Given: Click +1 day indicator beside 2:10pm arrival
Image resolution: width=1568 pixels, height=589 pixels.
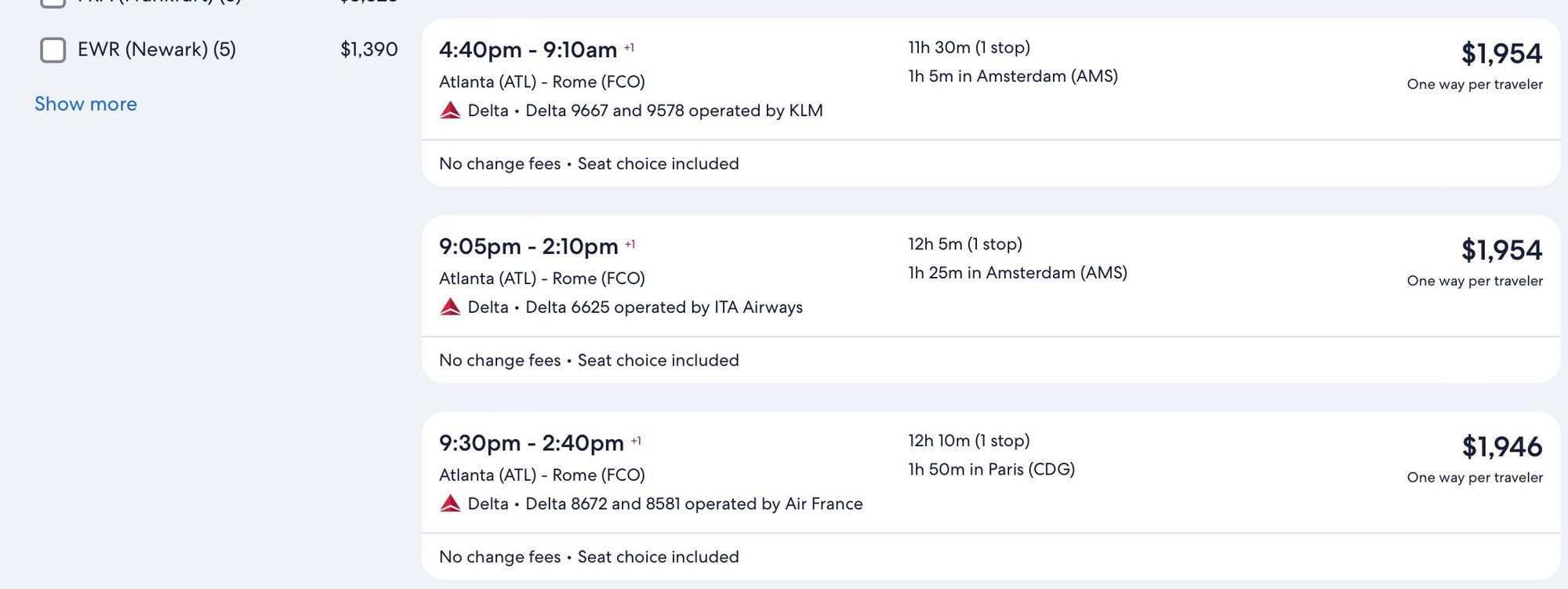Looking at the screenshot, I should tap(630, 245).
